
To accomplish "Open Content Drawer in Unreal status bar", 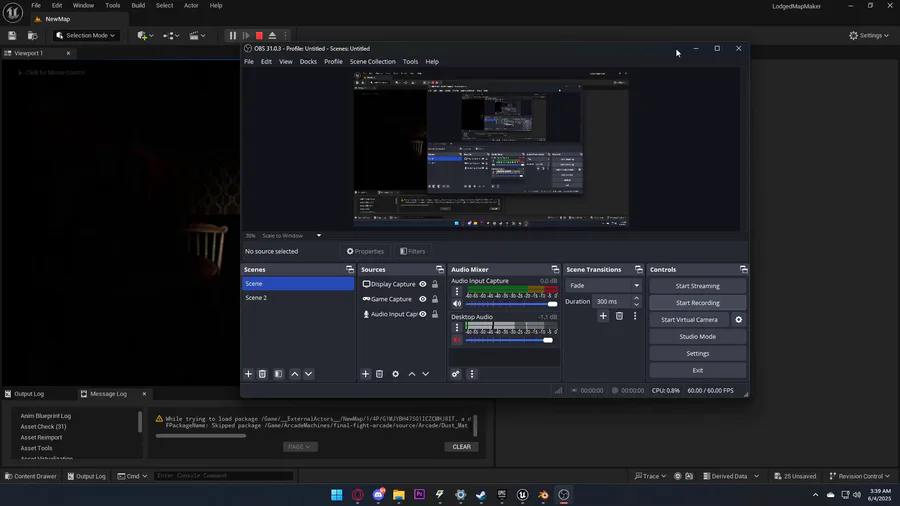I will coord(31,476).
